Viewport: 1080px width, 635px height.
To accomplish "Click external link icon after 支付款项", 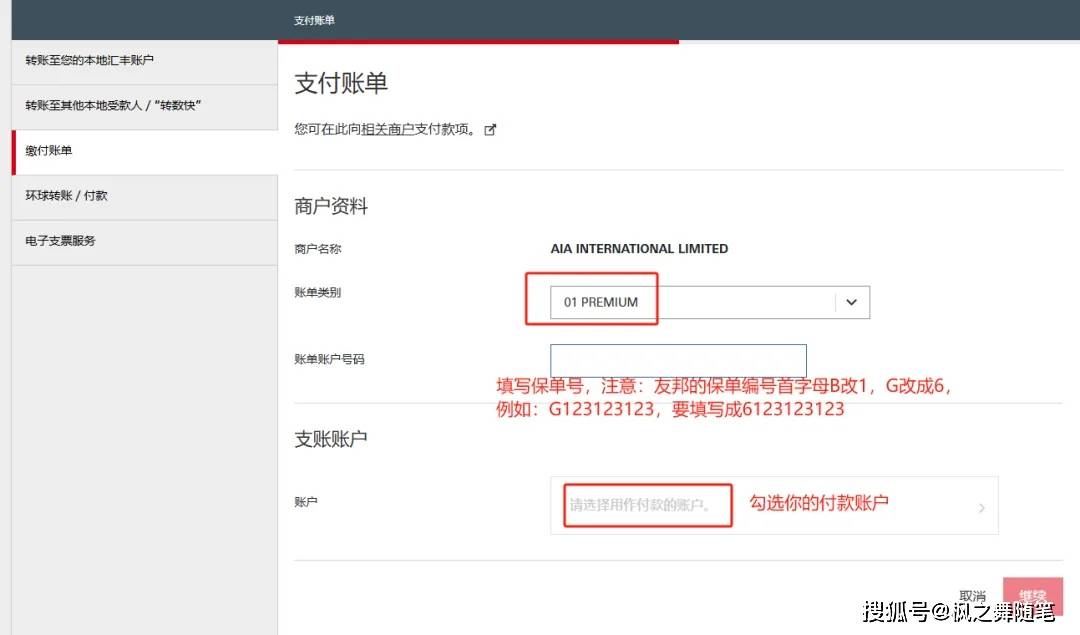I will tap(490, 129).
